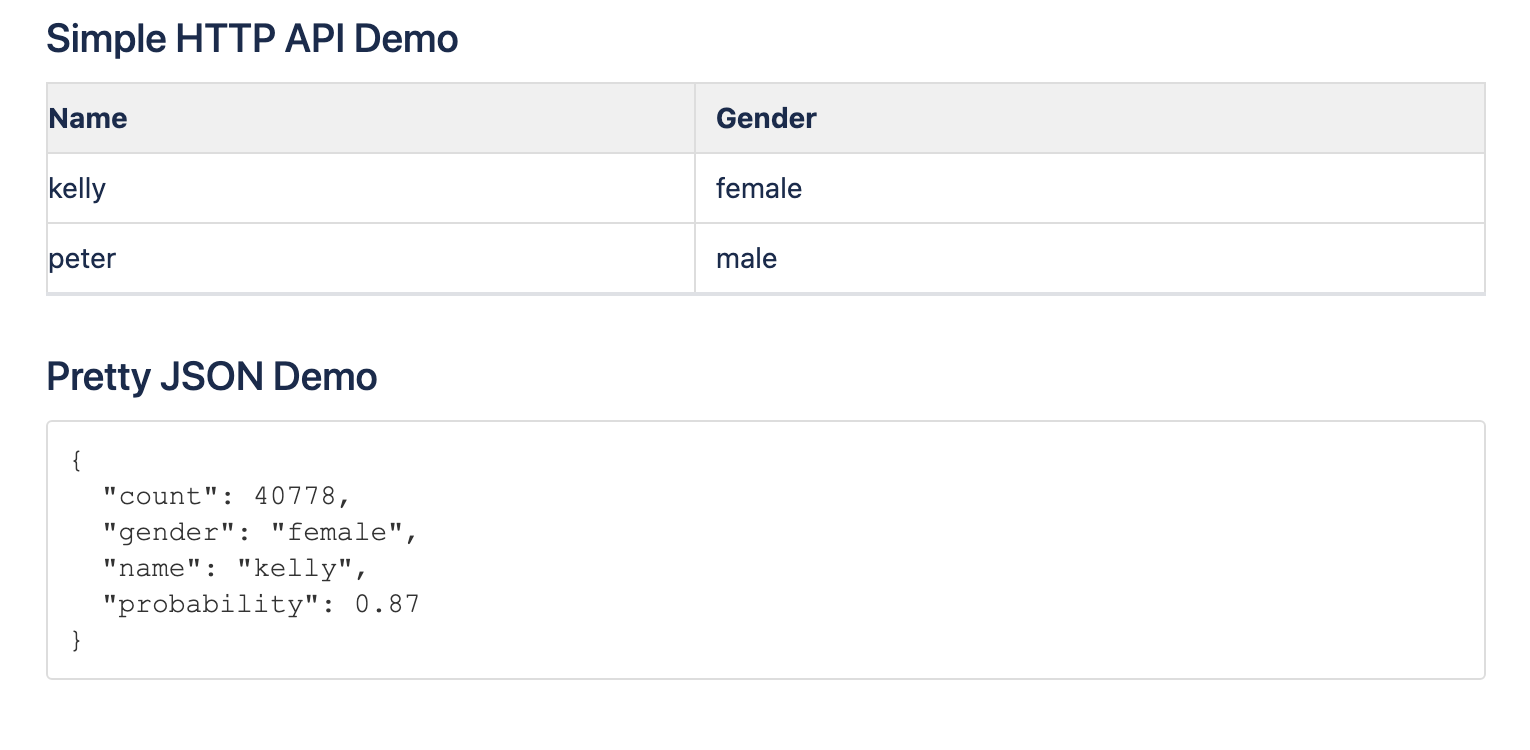Viewport: 1530px width, 750px height.
Task: Click the Pretty JSON Demo heading
Action: pos(212,377)
